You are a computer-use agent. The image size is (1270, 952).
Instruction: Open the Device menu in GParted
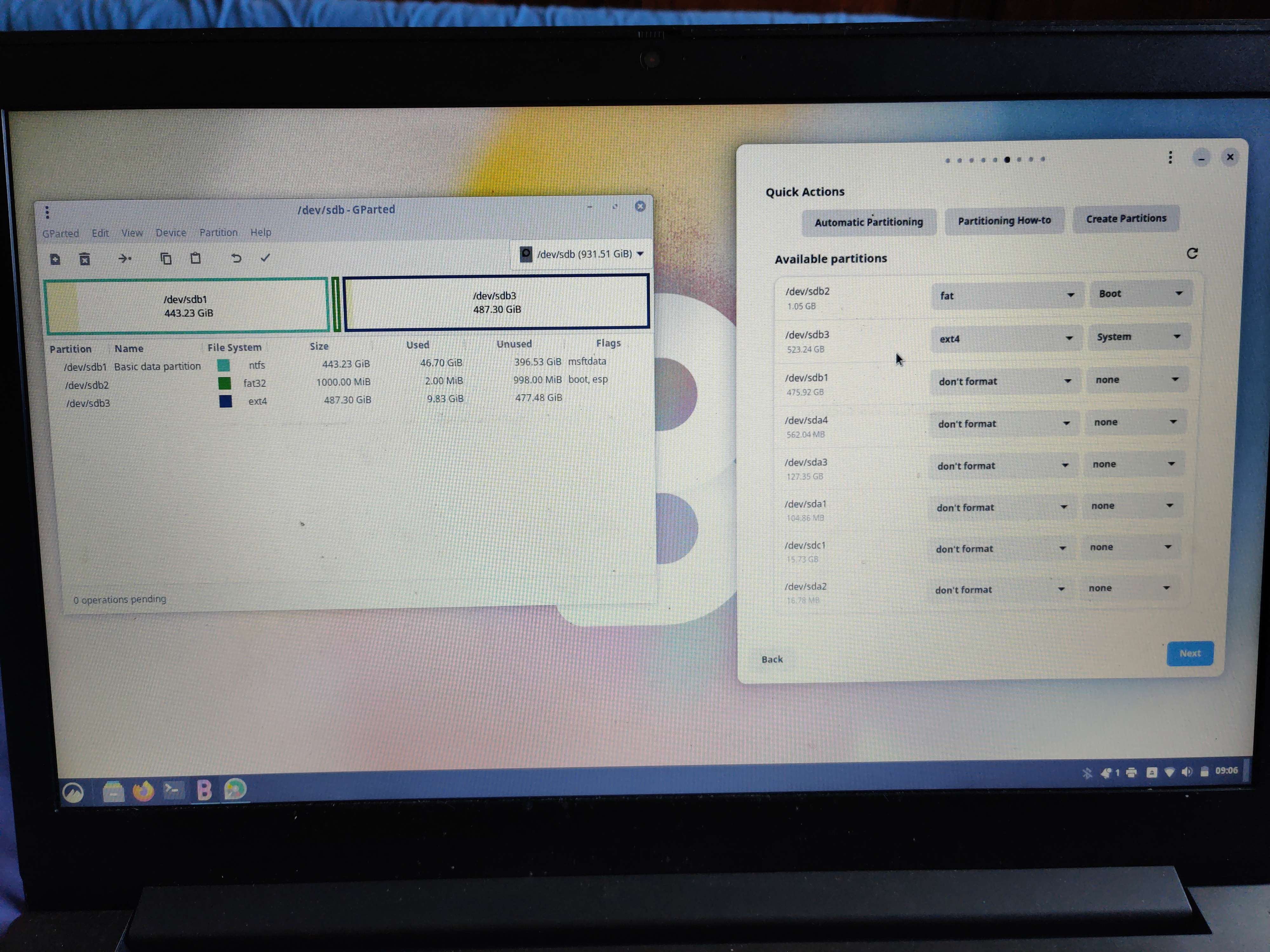tap(170, 232)
